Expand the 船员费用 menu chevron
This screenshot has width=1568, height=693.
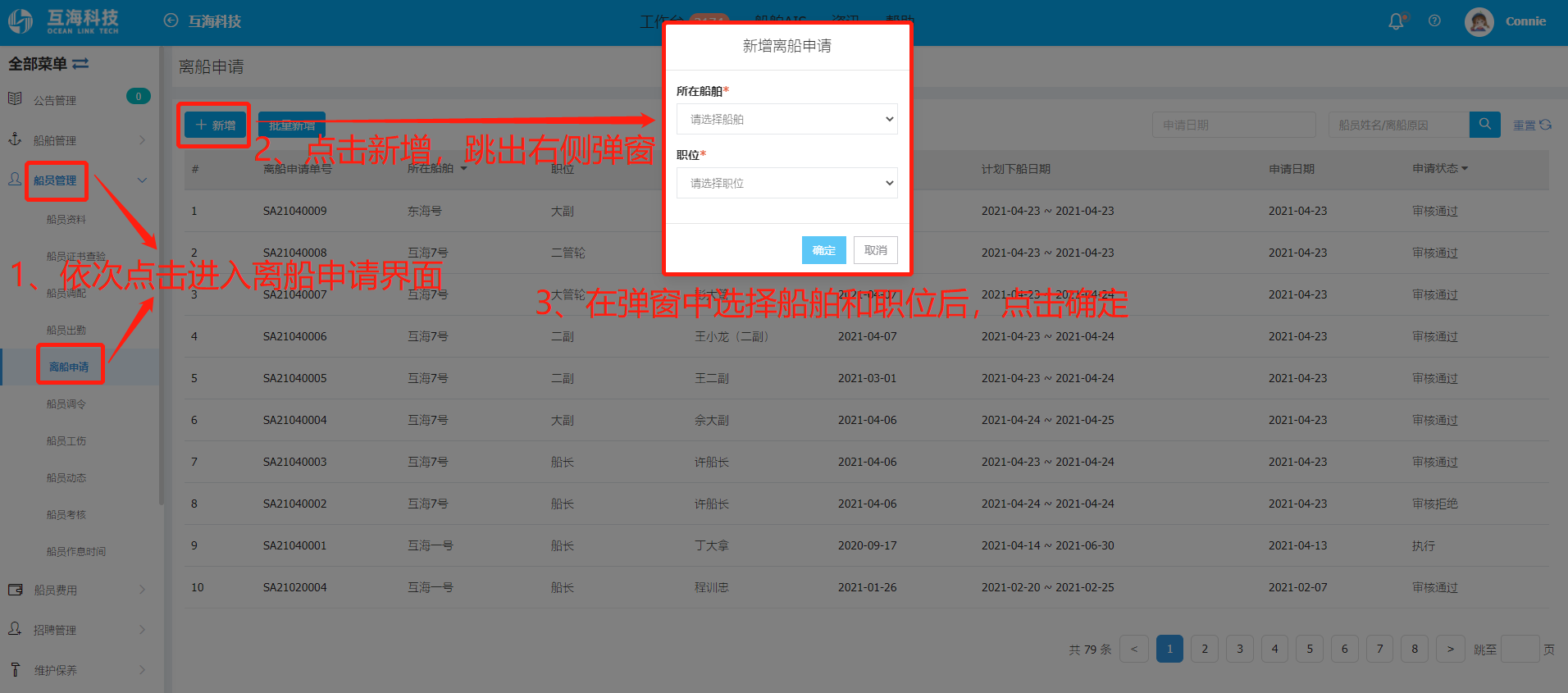(x=142, y=590)
